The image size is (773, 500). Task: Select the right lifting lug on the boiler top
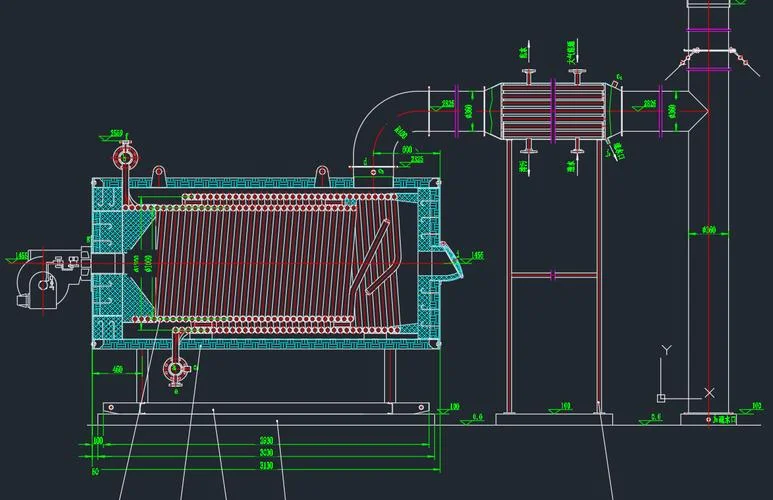click(x=321, y=176)
